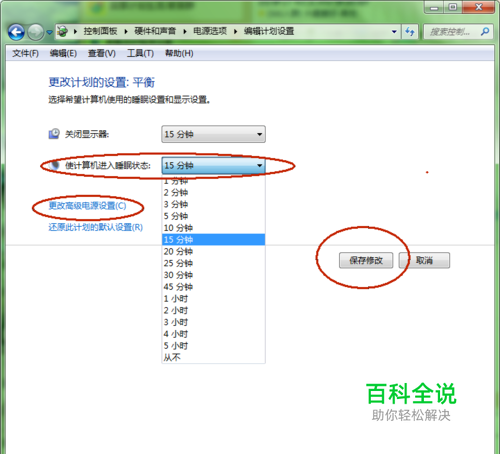500x454 pixels.
Task: Choose 25 分钟 from the sleep list
Action: pos(213,263)
